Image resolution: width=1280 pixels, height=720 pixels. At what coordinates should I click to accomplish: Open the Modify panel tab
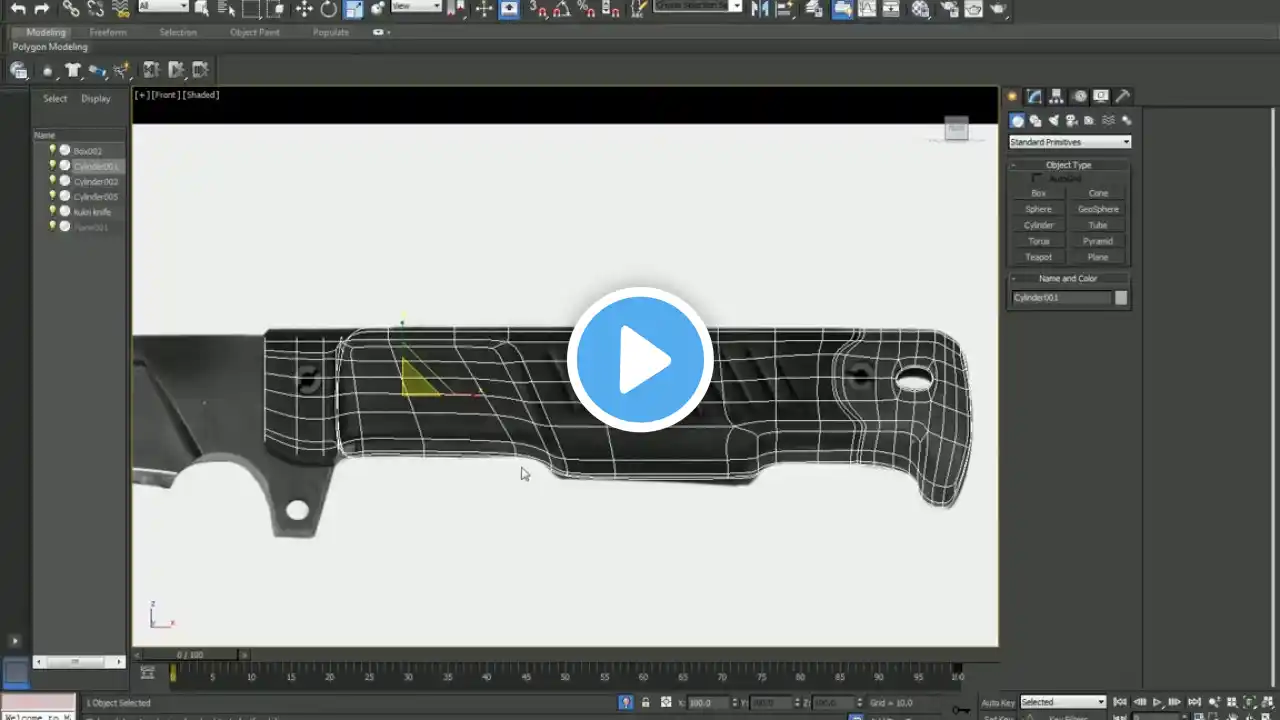click(1034, 96)
